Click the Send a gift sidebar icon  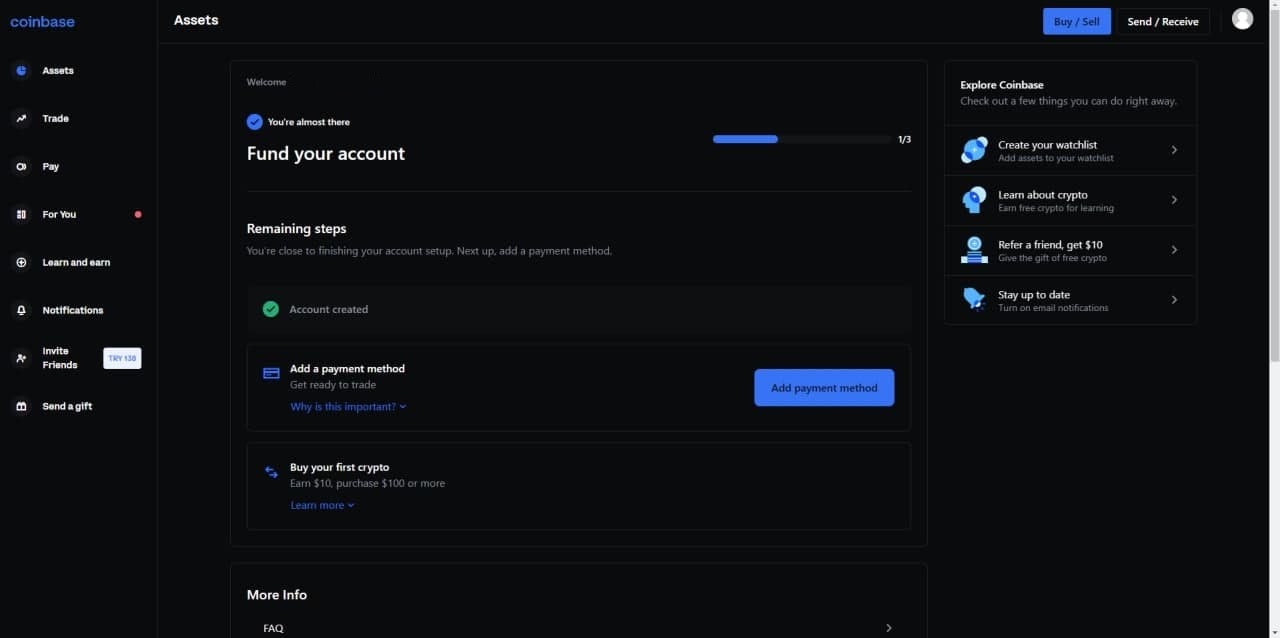tap(20, 406)
